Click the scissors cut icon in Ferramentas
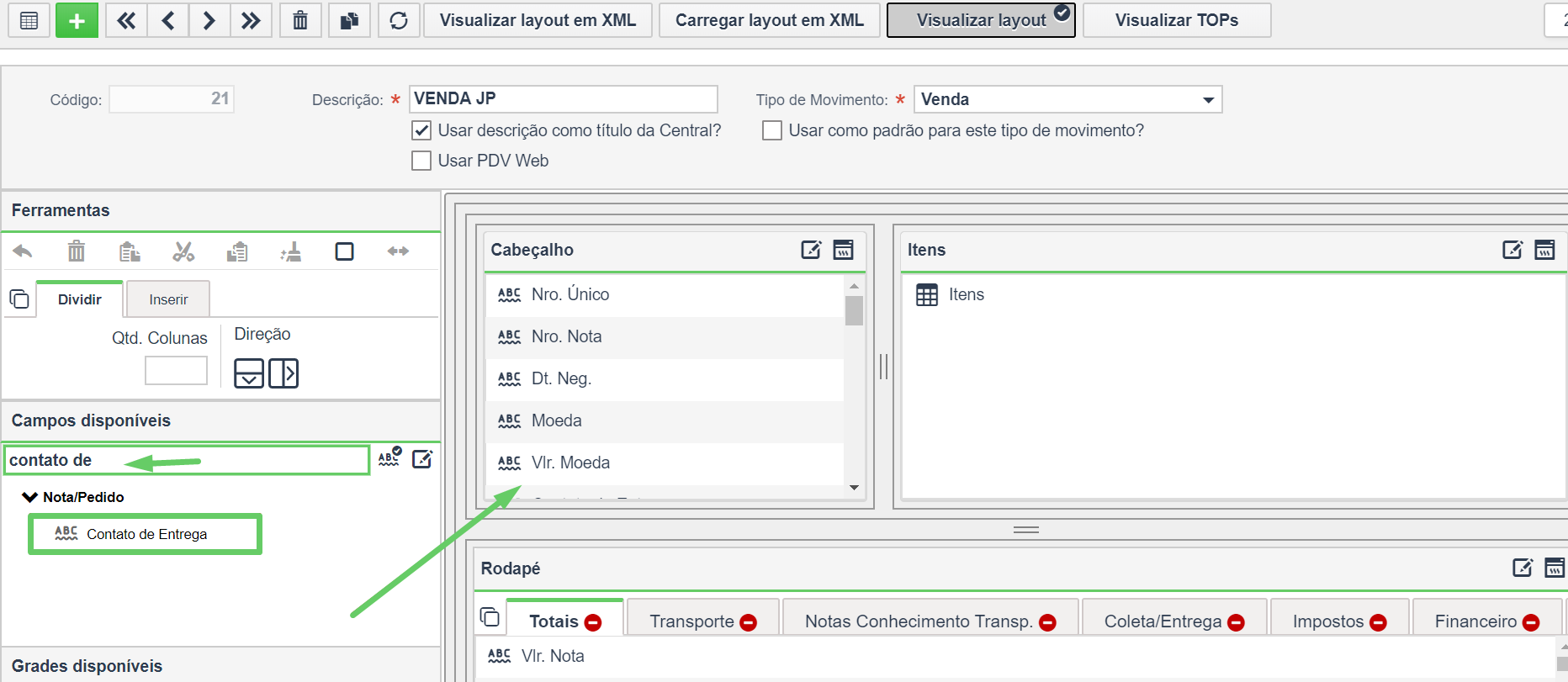 point(183,251)
